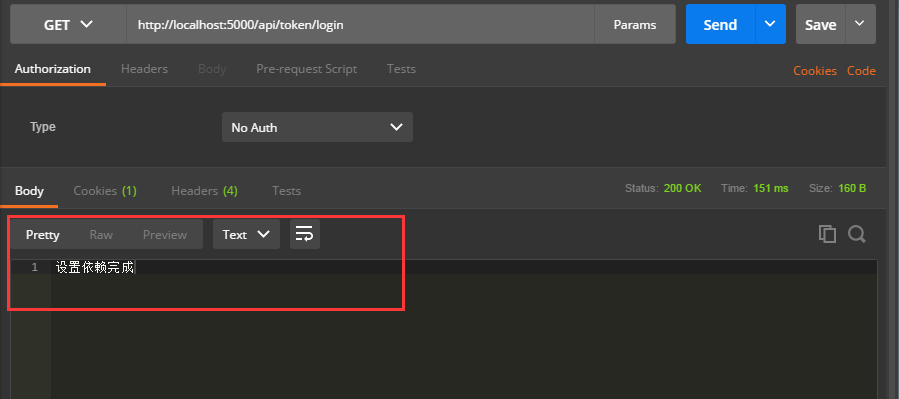This screenshot has width=899, height=399.
Task: Open search in the response body
Action: point(857,234)
